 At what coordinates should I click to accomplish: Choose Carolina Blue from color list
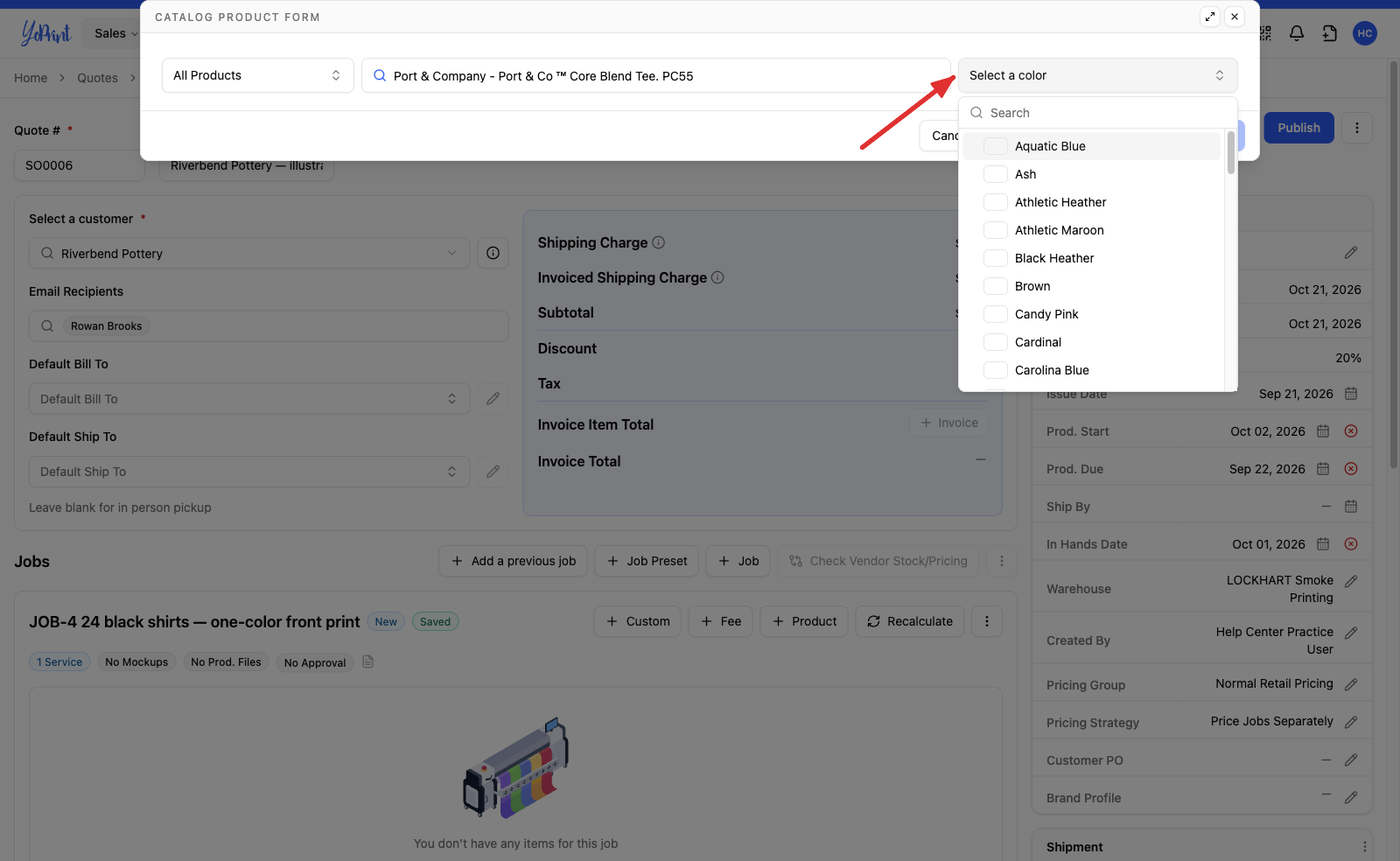(1091, 370)
